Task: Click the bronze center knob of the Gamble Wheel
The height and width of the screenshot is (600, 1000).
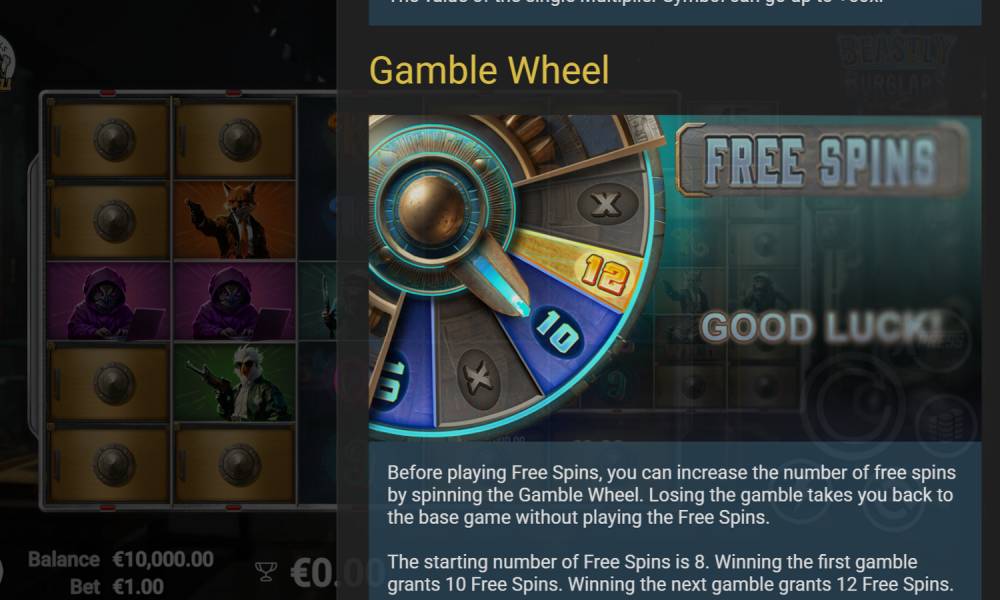Action: point(432,211)
